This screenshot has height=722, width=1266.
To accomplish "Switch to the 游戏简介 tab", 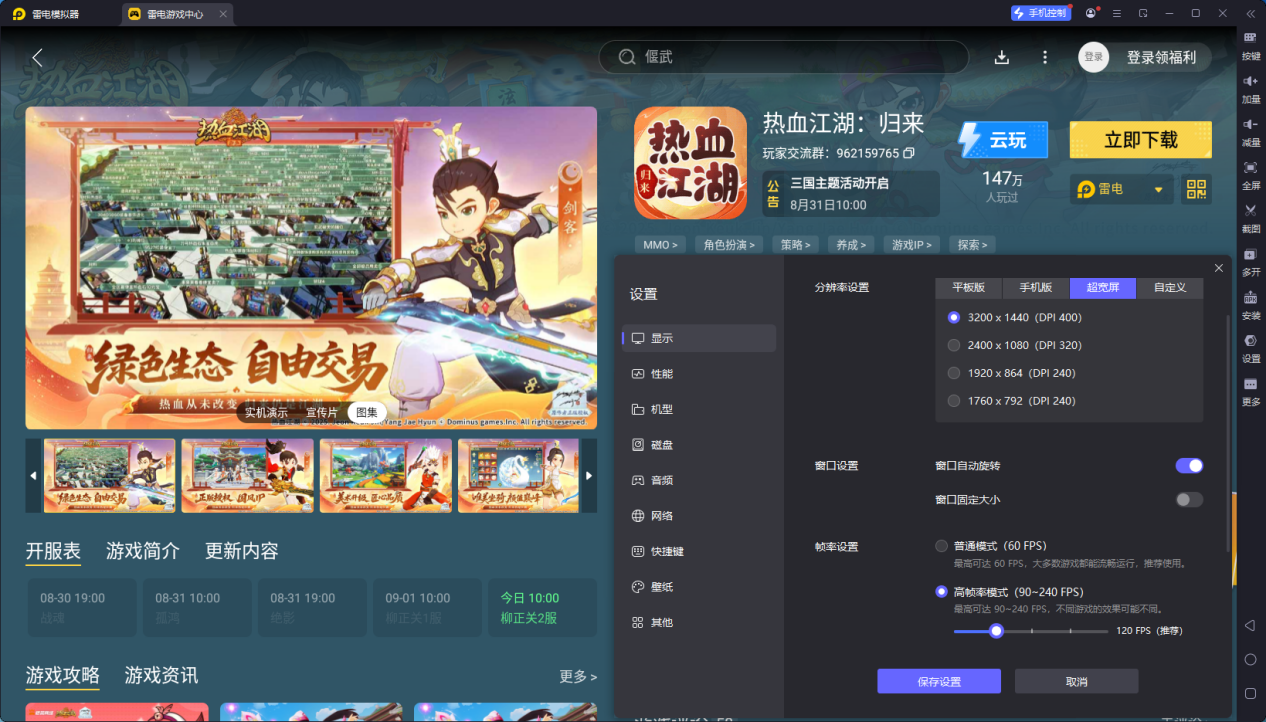I will point(143,551).
